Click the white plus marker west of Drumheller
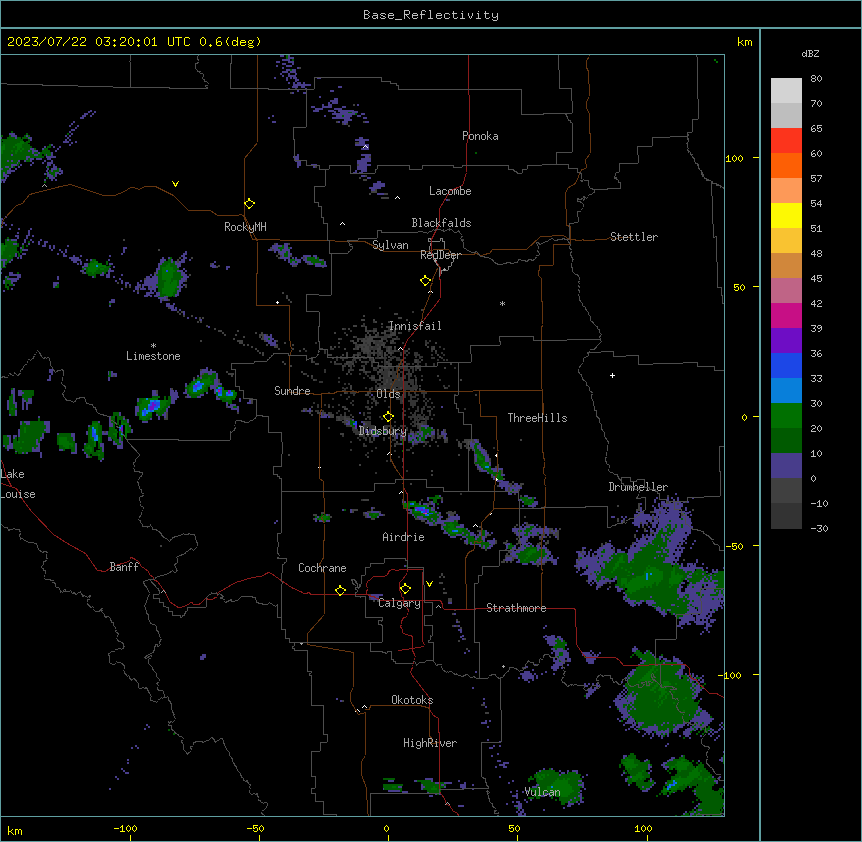The height and width of the screenshot is (842, 862). pos(612,376)
